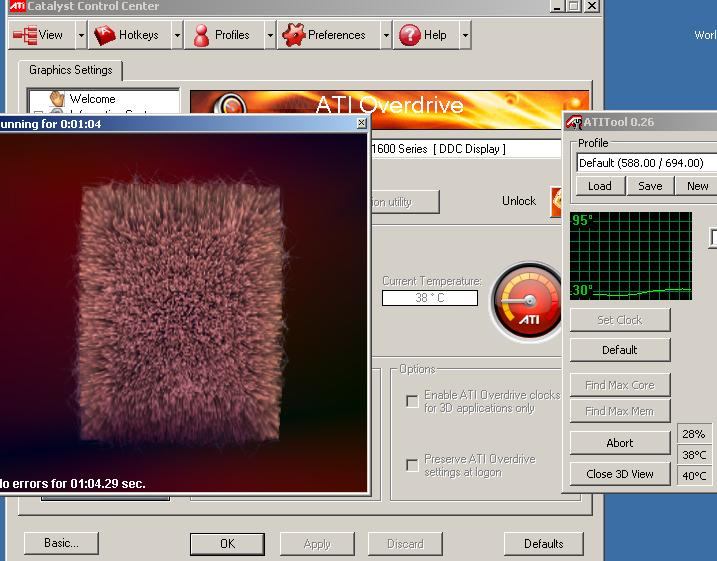Click the Profile group label in ATITool
The width and height of the screenshot is (717, 561).
pyautogui.click(x=593, y=143)
